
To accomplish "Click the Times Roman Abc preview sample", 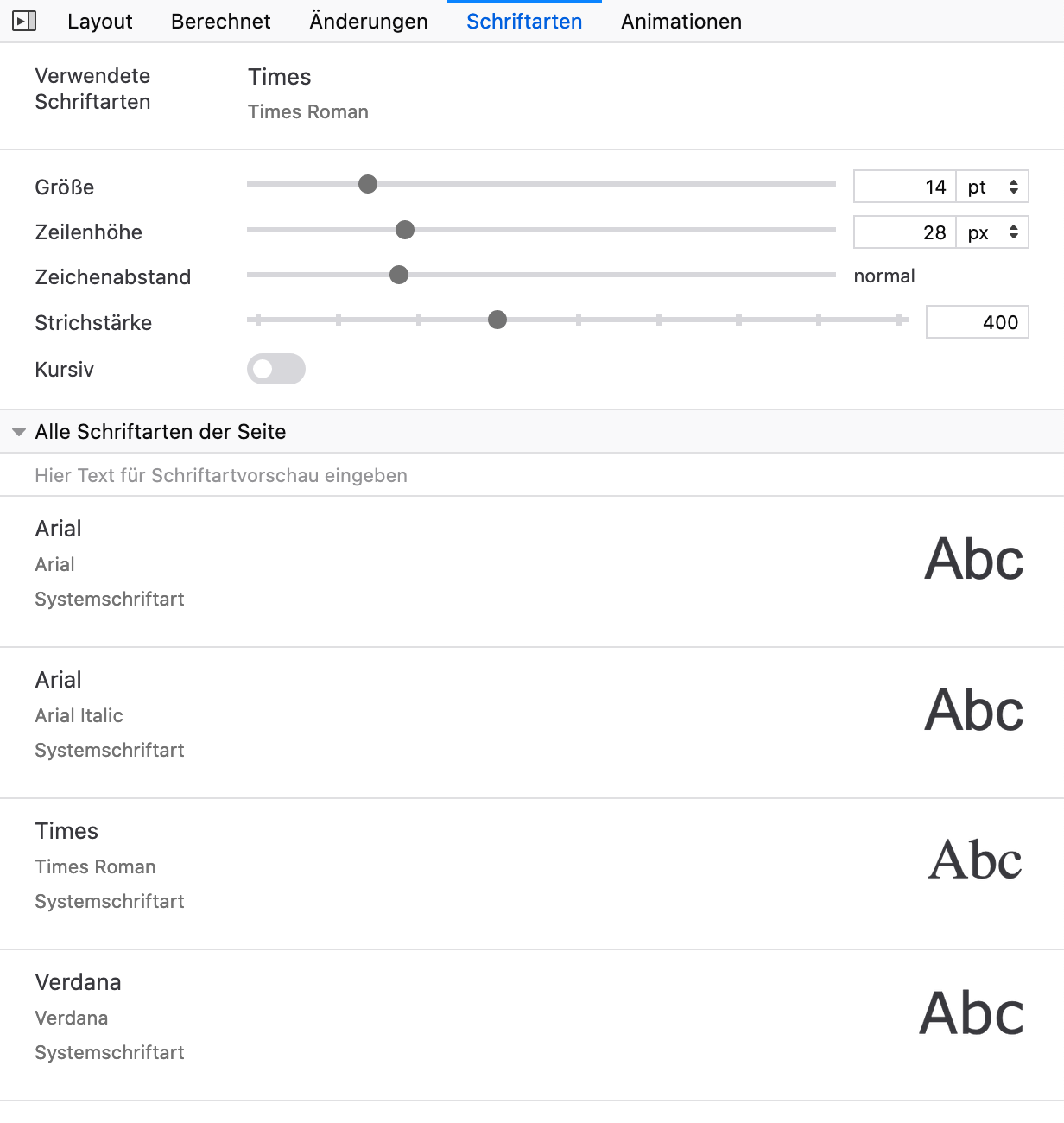I will pyautogui.click(x=975, y=860).
